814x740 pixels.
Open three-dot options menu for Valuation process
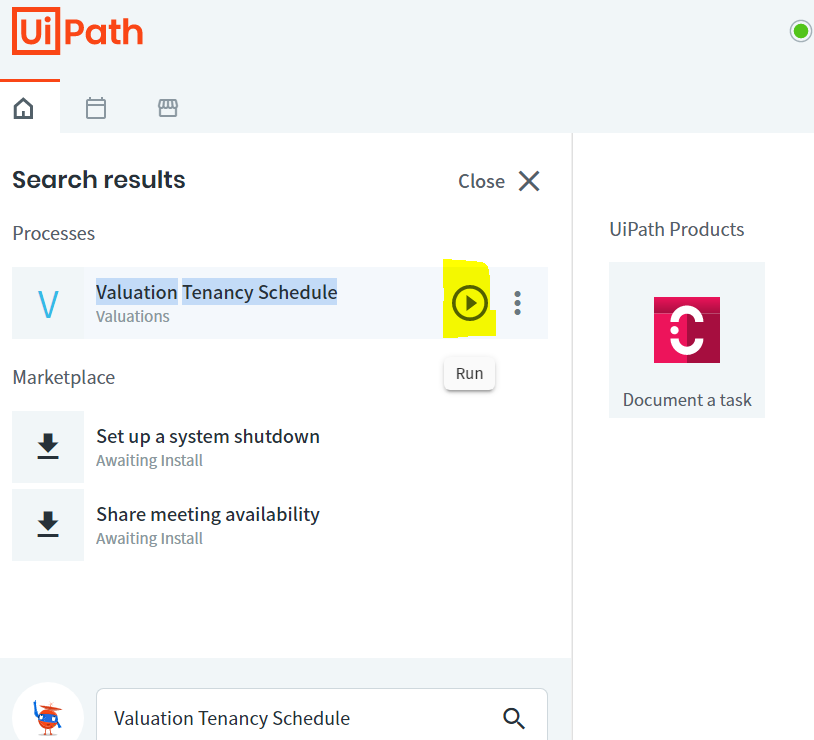(517, 303)
